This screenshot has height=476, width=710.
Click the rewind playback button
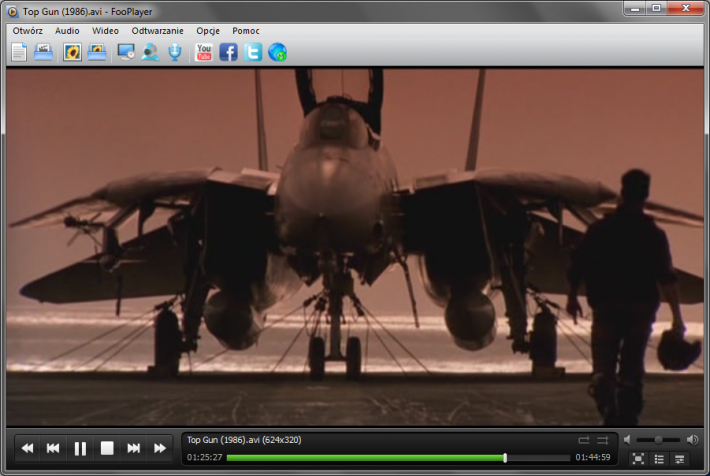27,448
